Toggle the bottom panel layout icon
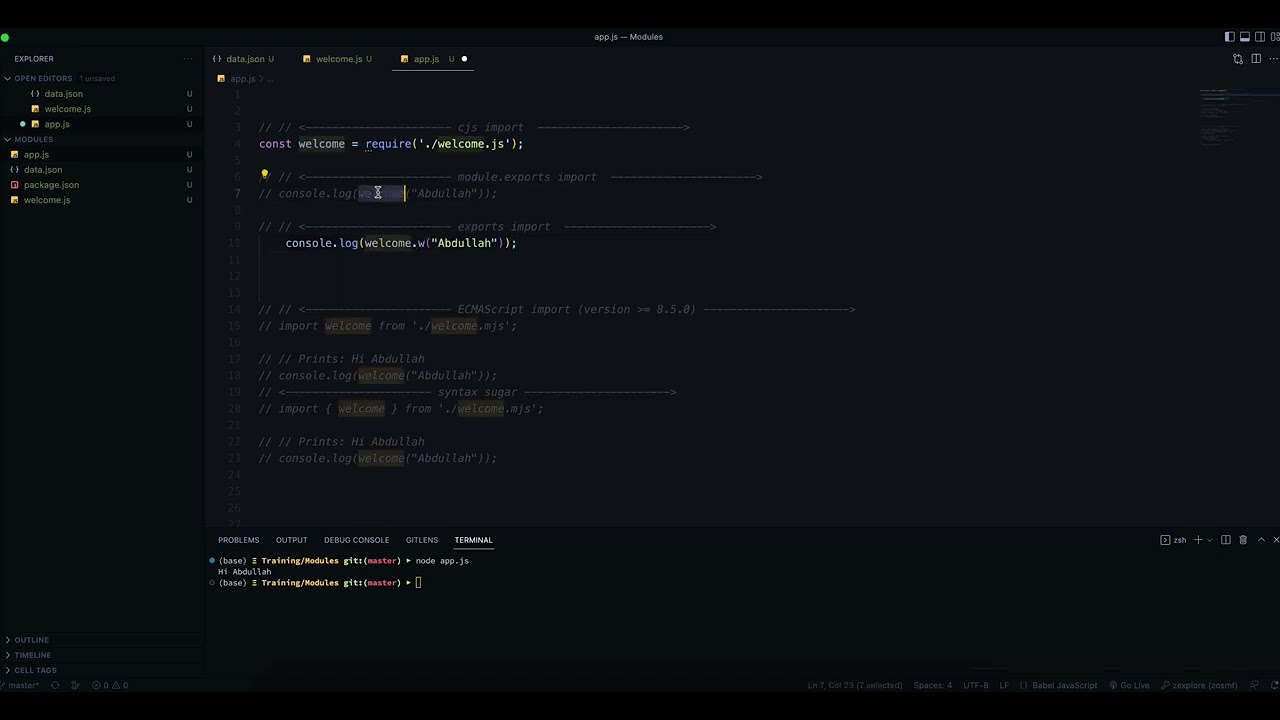1280x720 pixels. click(x=1244, y=37)
